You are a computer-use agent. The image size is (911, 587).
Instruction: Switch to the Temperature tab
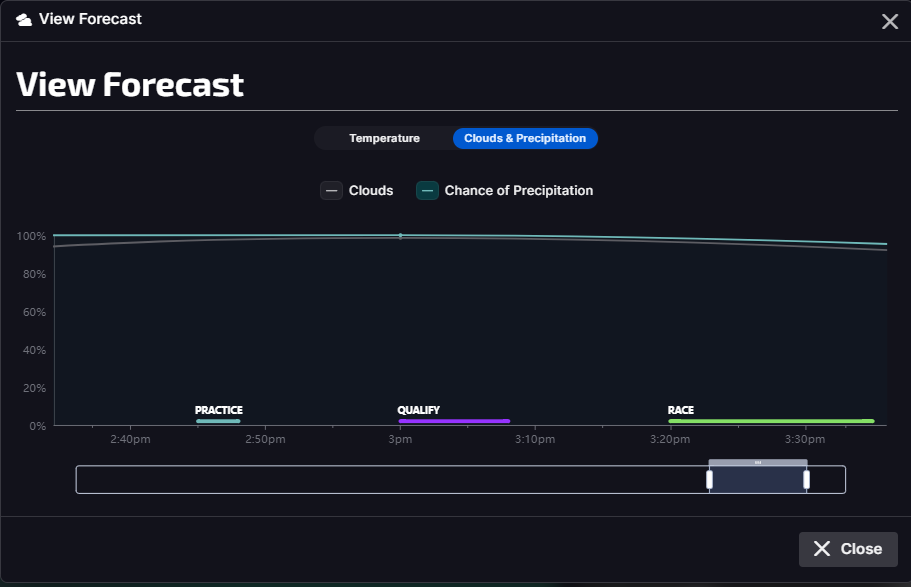(x=384, y=138)
